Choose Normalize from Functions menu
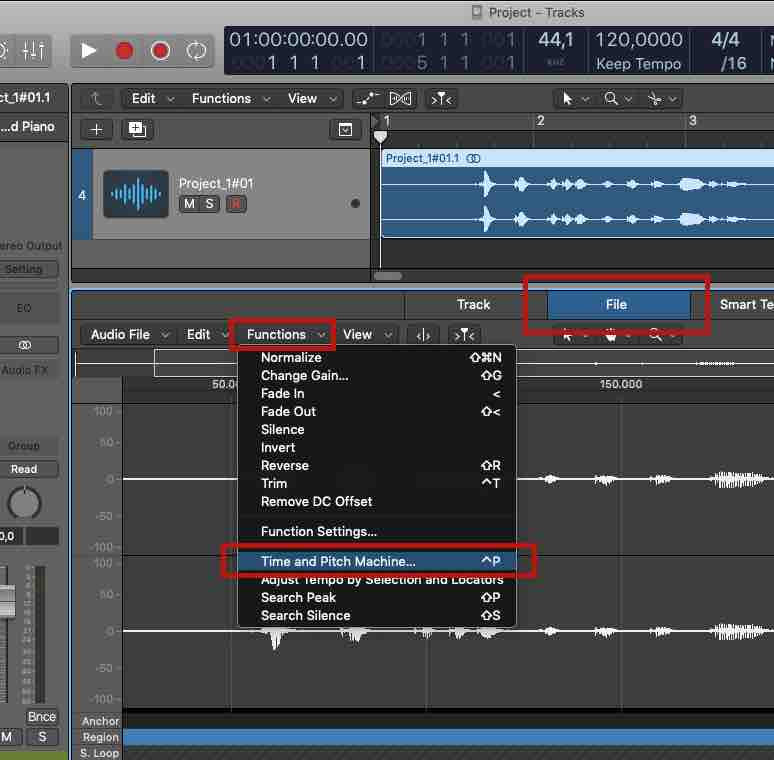This screenshot has height=760, width=774. pos(377,358)
